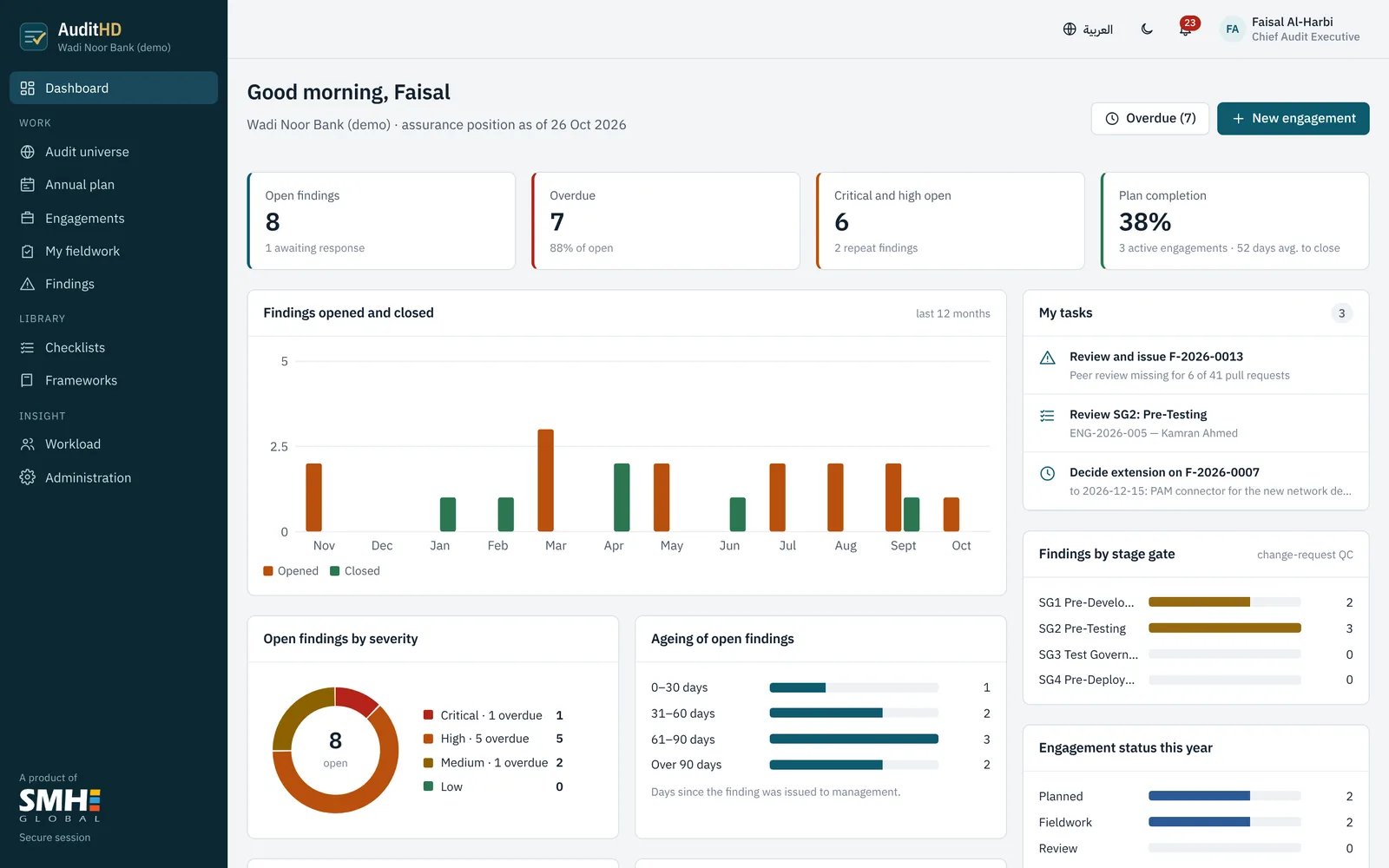Click the Overdue (7) button
The image size is (1389, 868).
(1150, 118)
